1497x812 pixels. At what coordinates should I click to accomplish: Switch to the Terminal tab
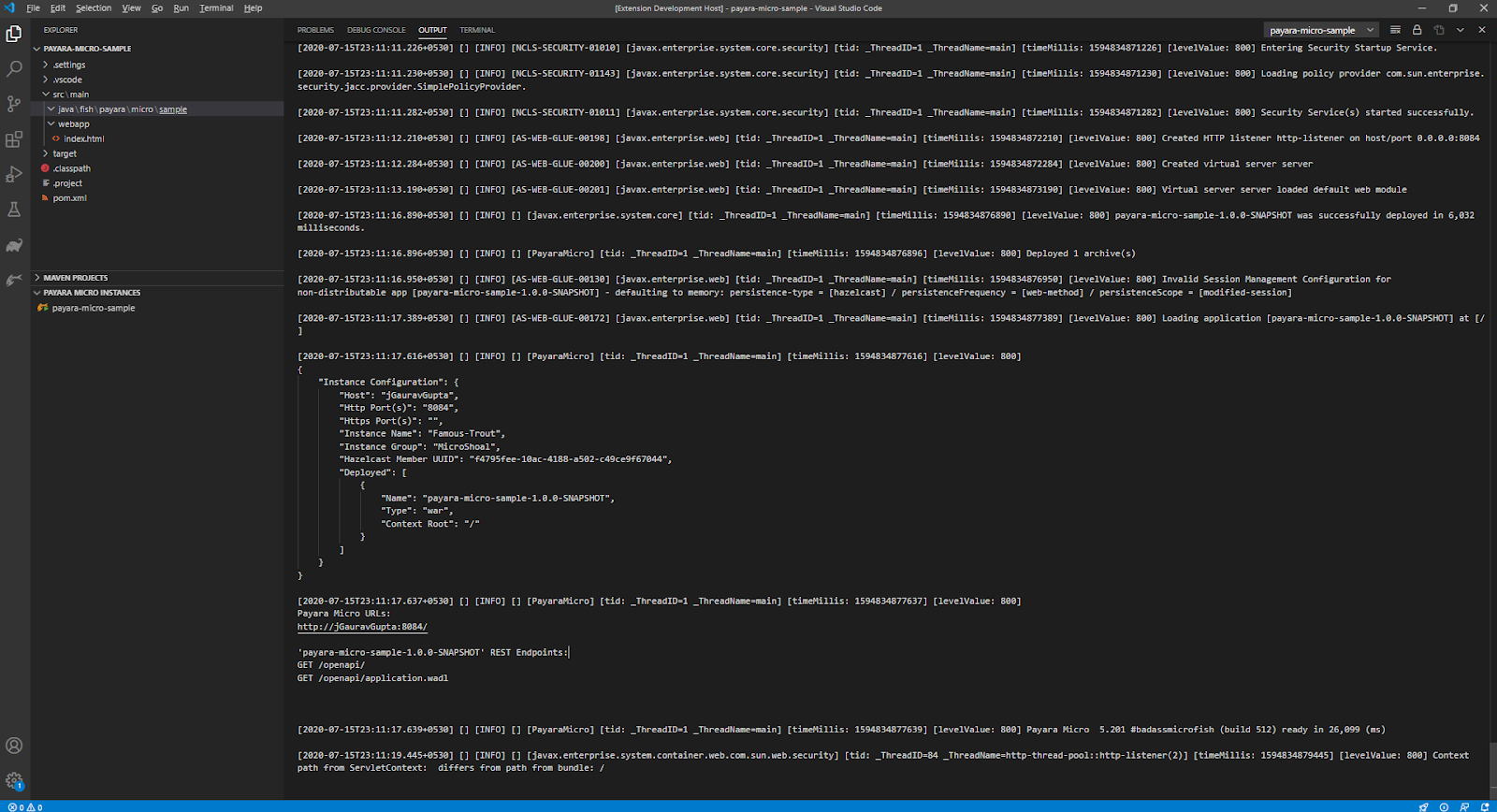[x=477, y=30]
